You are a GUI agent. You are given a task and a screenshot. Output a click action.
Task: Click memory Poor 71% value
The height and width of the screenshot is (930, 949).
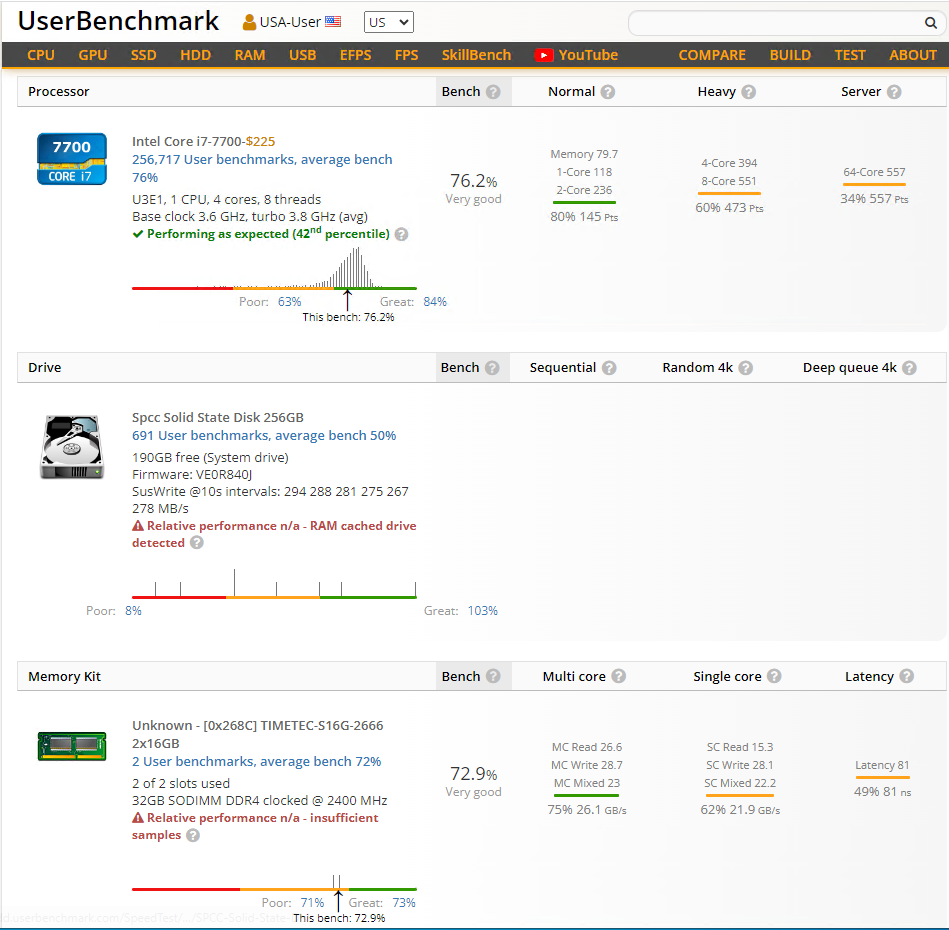312,903
